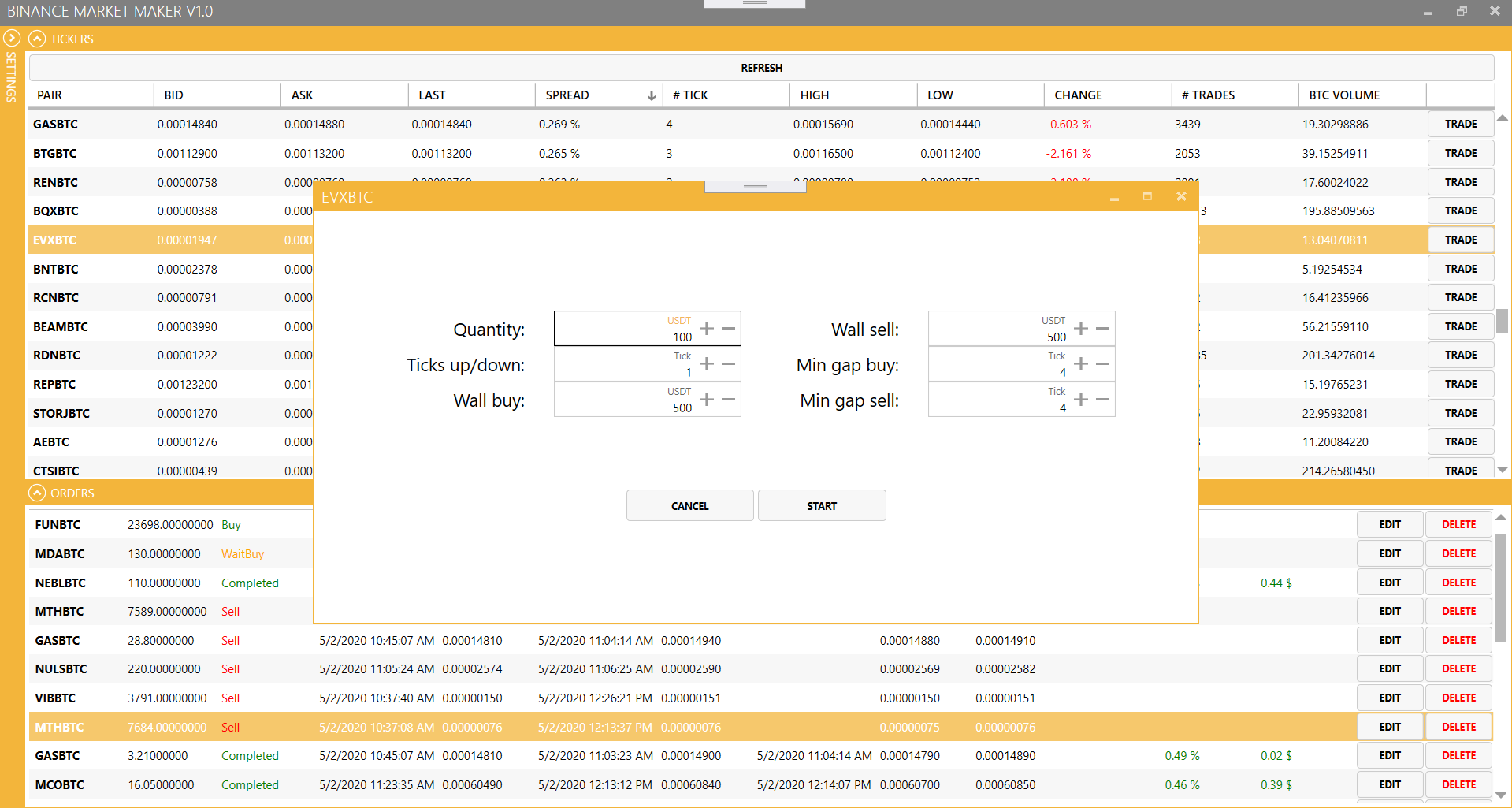This screenshot has height=808, width=1512.
Task: Edit the MDABTC order
Action: pos(1390,553)
